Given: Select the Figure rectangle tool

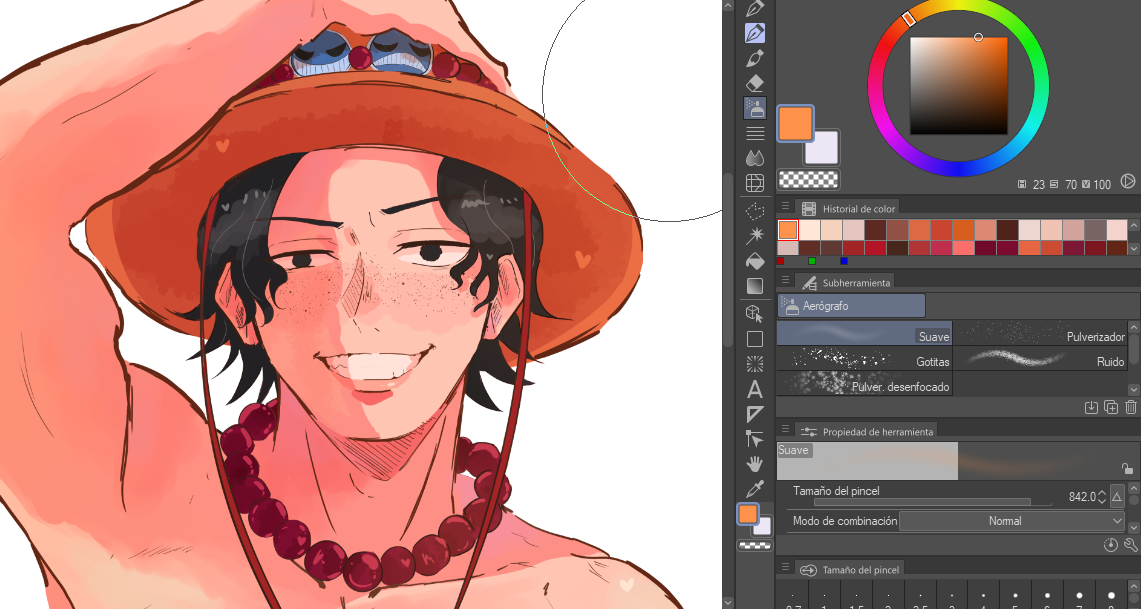Looking at the screenshot, I should pos(755,339).
